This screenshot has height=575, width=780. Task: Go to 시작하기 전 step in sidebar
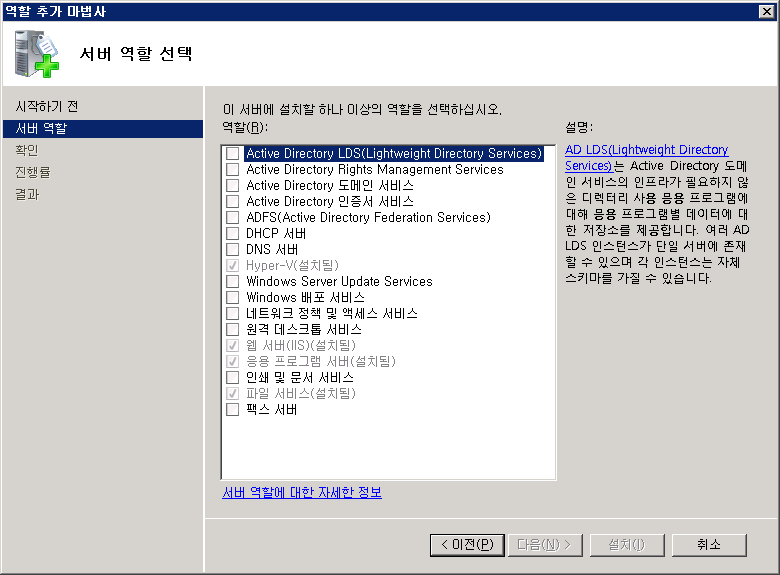click(46, 106)
